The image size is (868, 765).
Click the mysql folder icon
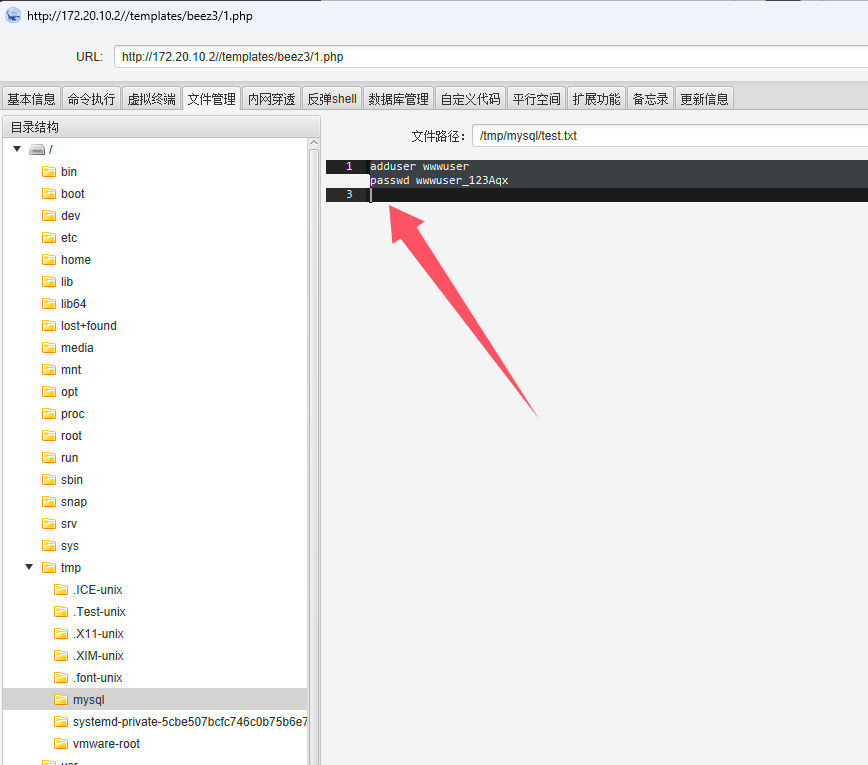[60, 700]
